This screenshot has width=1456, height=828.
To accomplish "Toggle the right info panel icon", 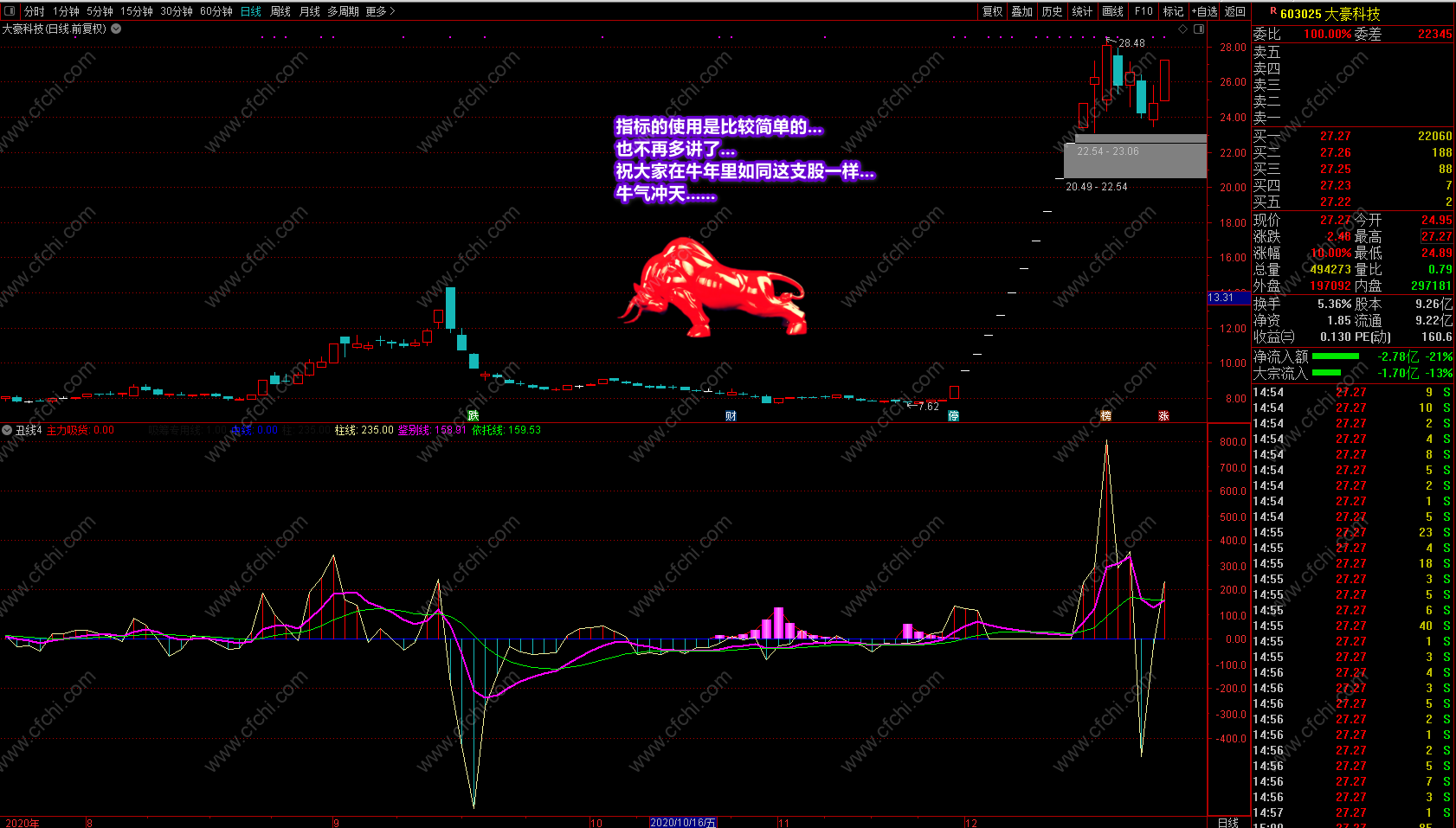I will point(1199,29).
